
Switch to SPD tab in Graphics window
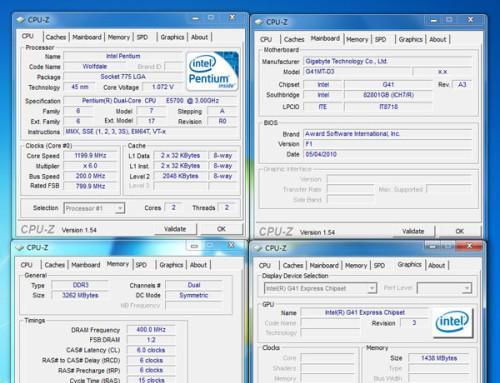[x=379, y=266]
